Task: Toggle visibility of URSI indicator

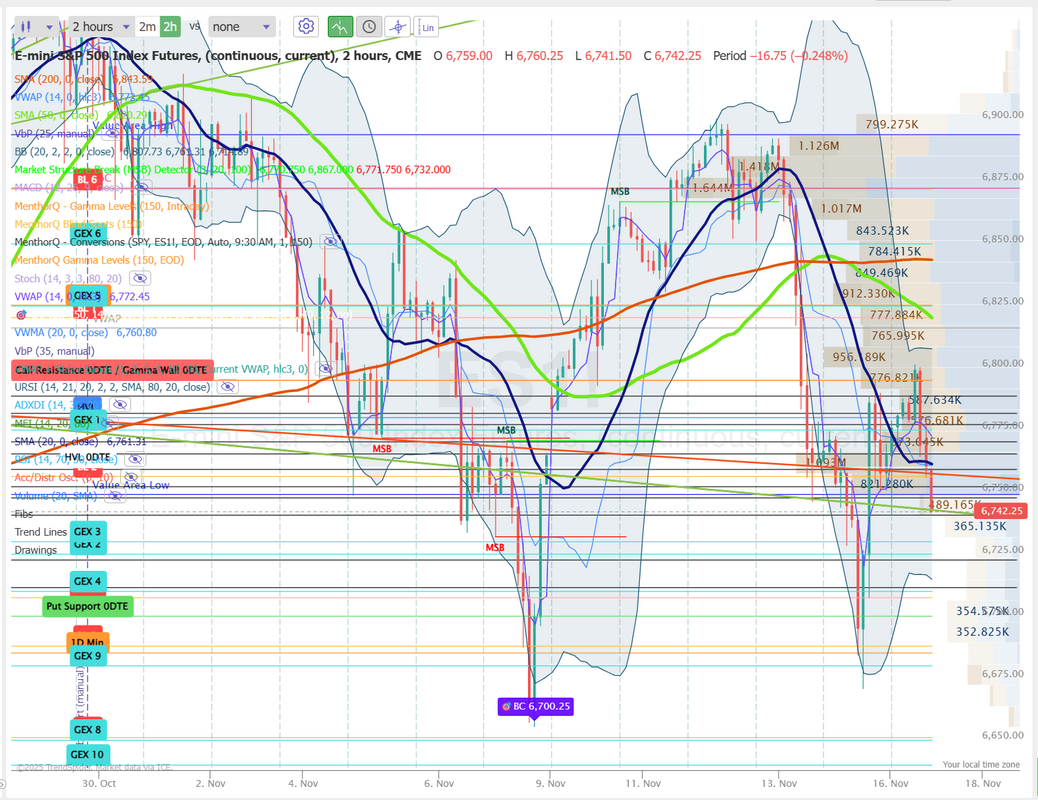Action: pyautogui.click(x=227, y=386)
